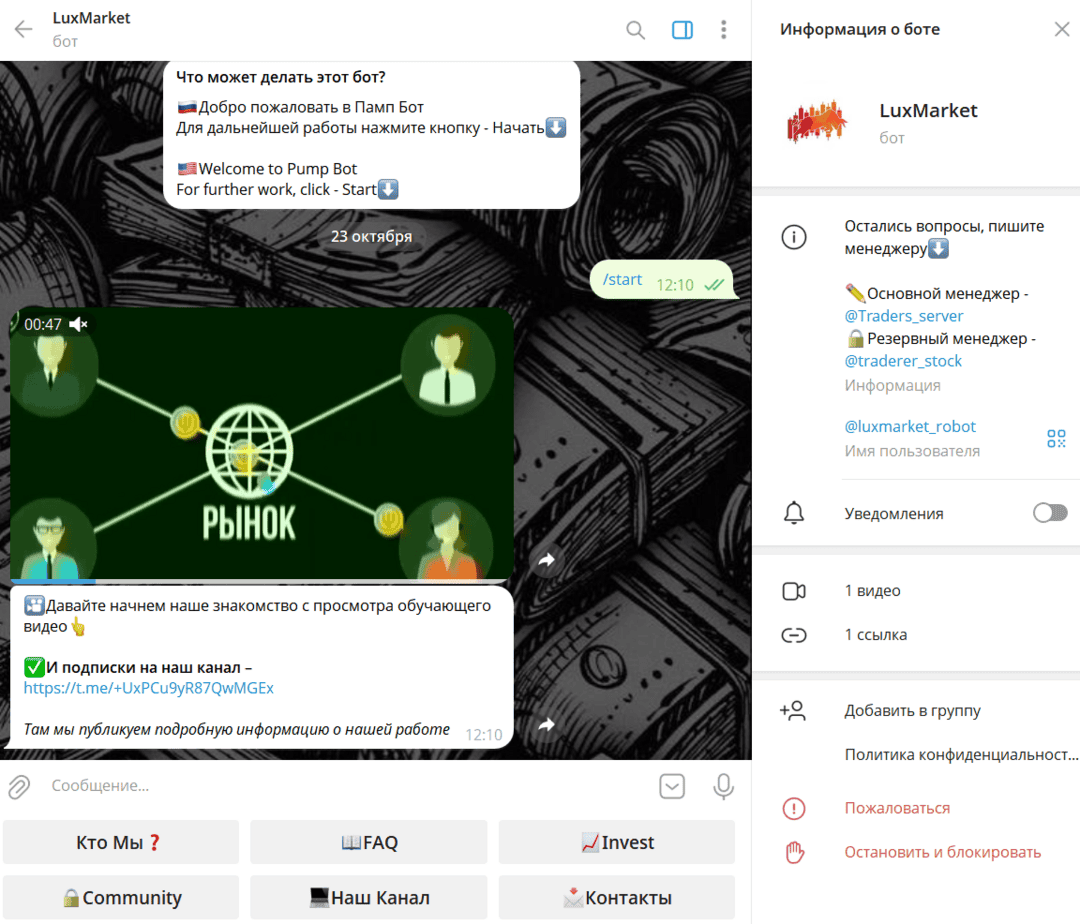1080x924 pixels.
Task: Open the three-dot chat options menu
Action: pos(723,30)
